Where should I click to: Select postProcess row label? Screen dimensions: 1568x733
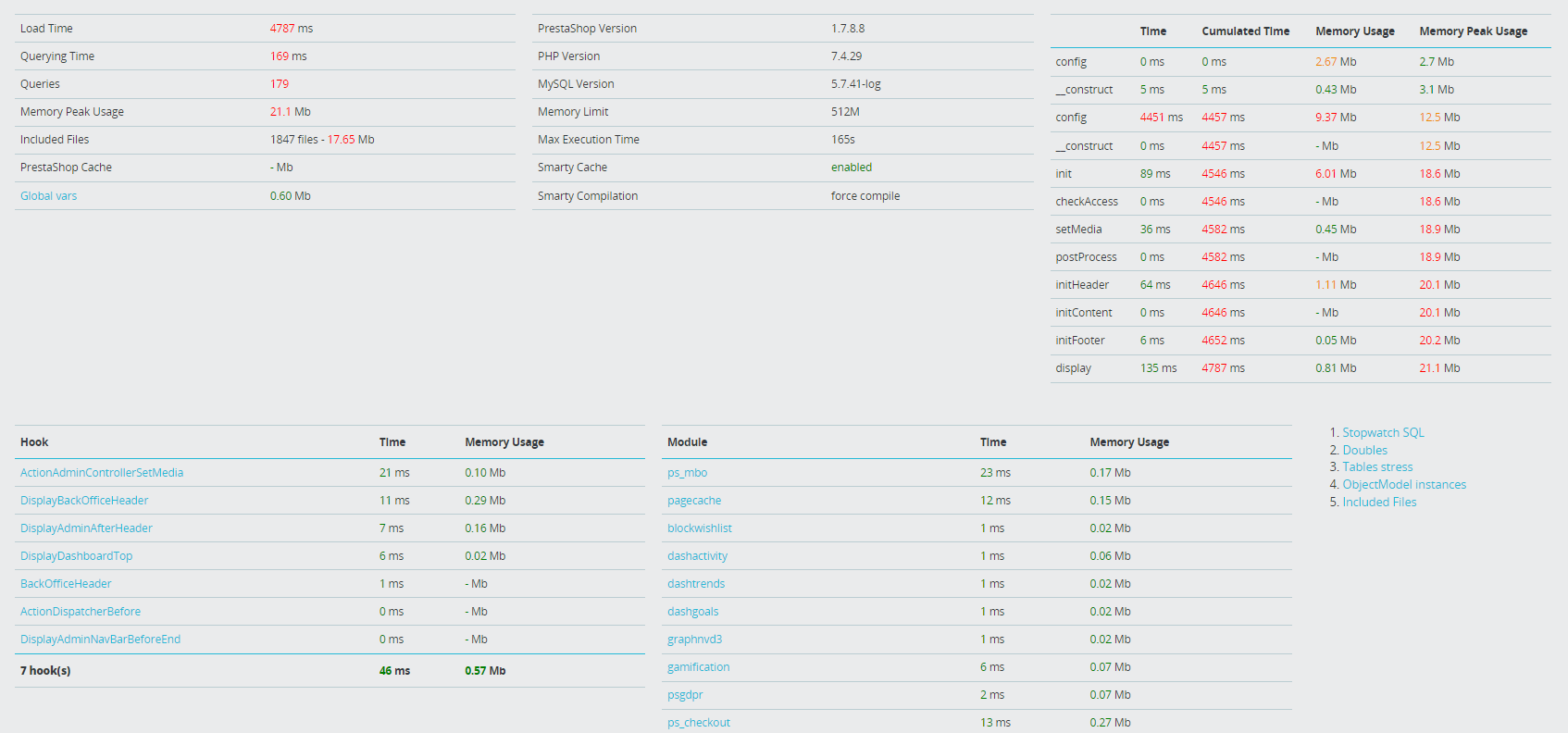click(x=1086, y=257)
